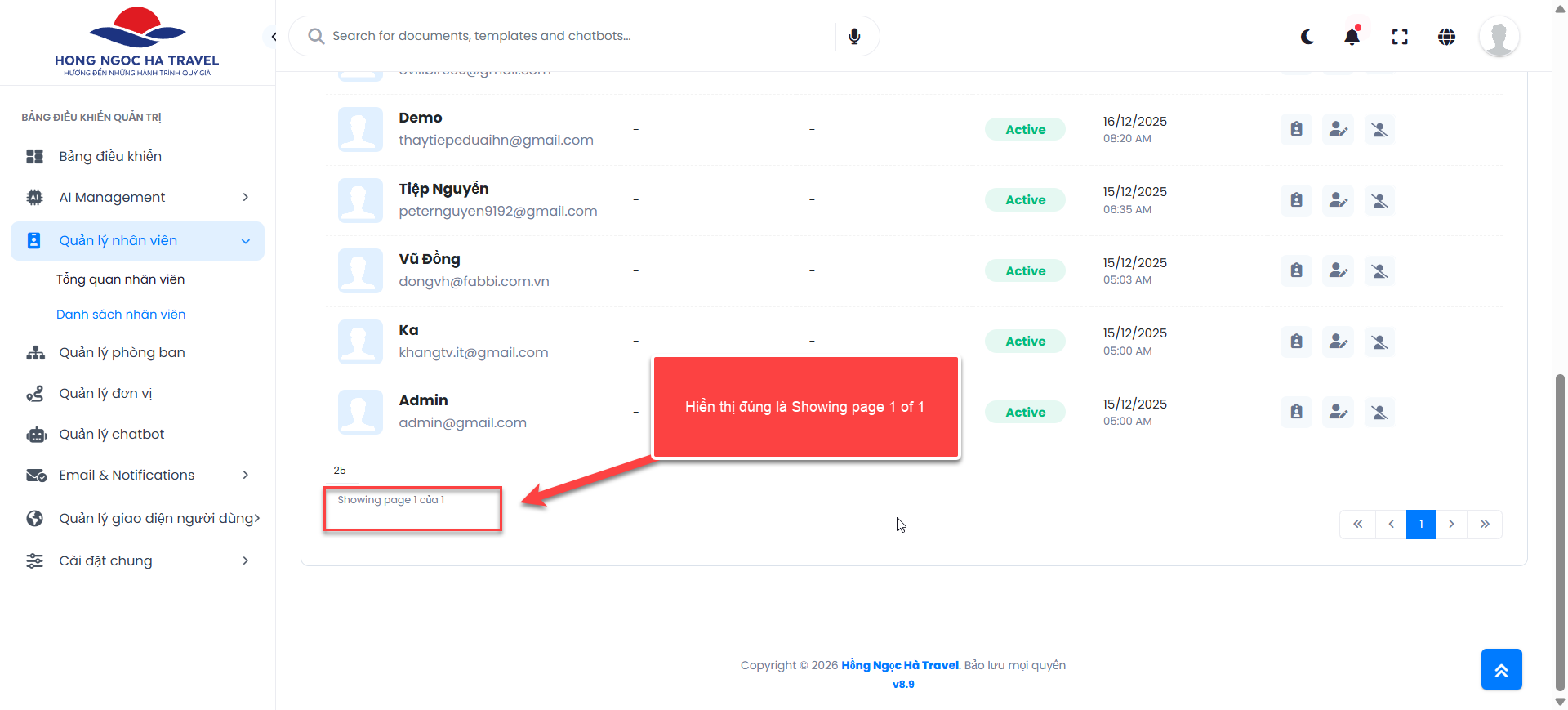The image size is (1568, 710).
Task: Click edit user icon for Admin
Action: point(1338,412)
